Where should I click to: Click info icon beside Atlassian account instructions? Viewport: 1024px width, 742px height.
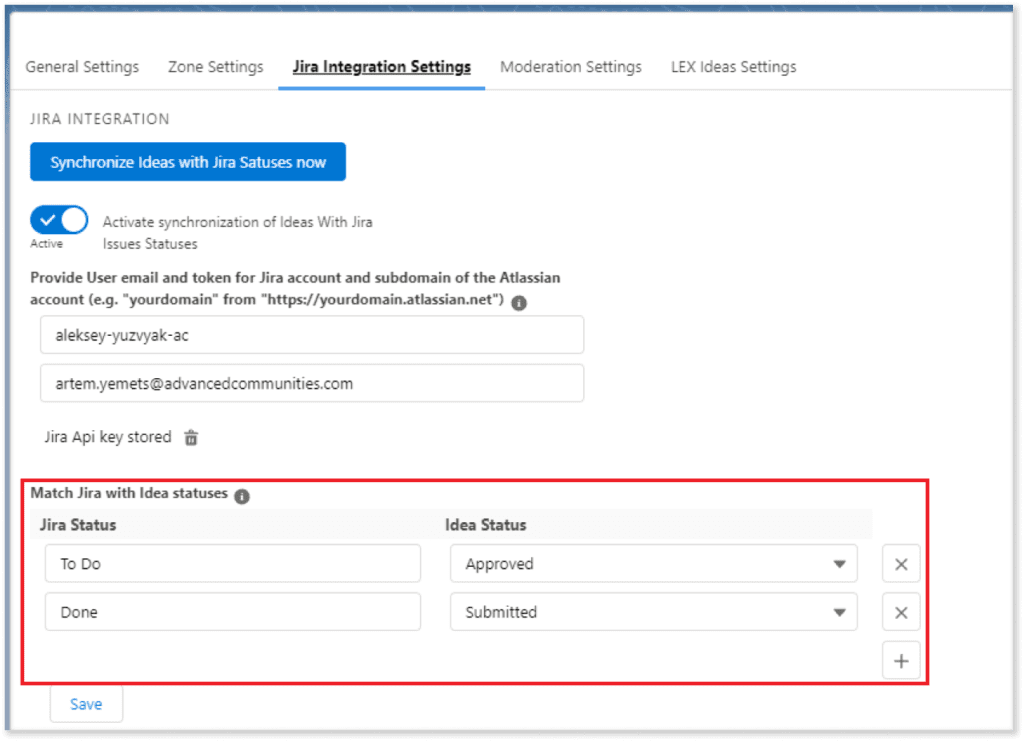click(519, 303)
